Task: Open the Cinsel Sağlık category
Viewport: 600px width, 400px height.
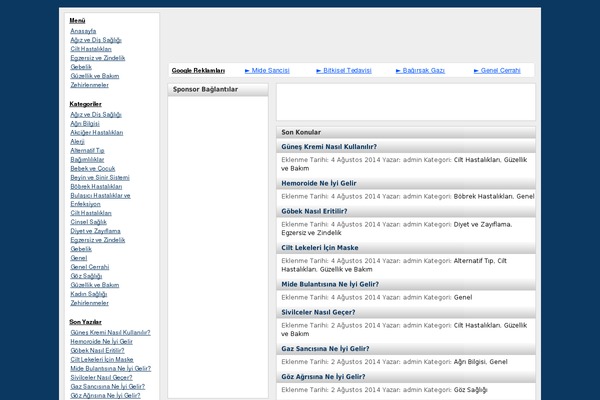Action: 88,222
